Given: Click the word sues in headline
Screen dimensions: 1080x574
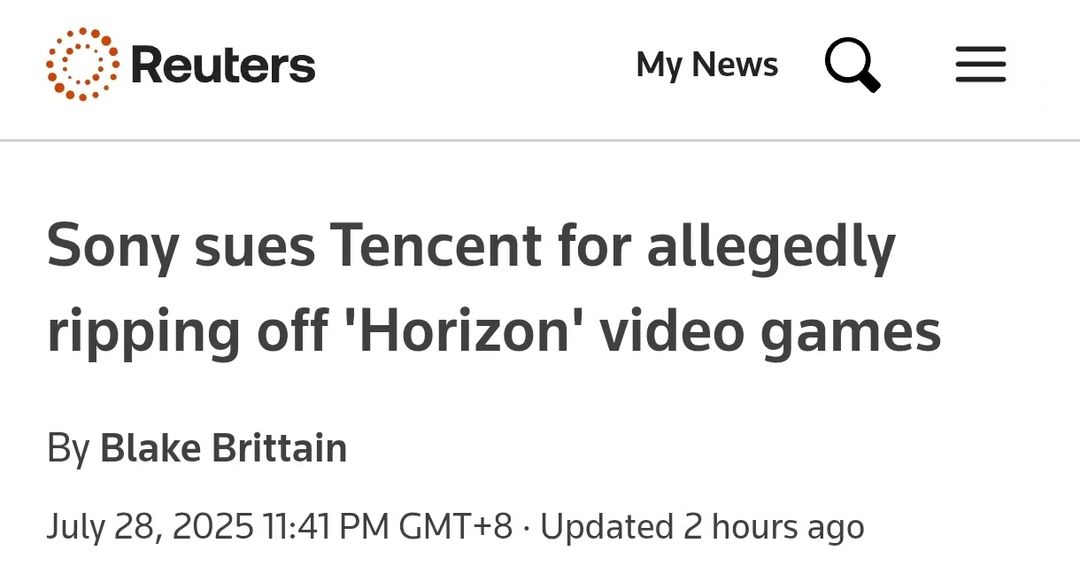Looking at the screenshot, I should (x=255, y=249).
